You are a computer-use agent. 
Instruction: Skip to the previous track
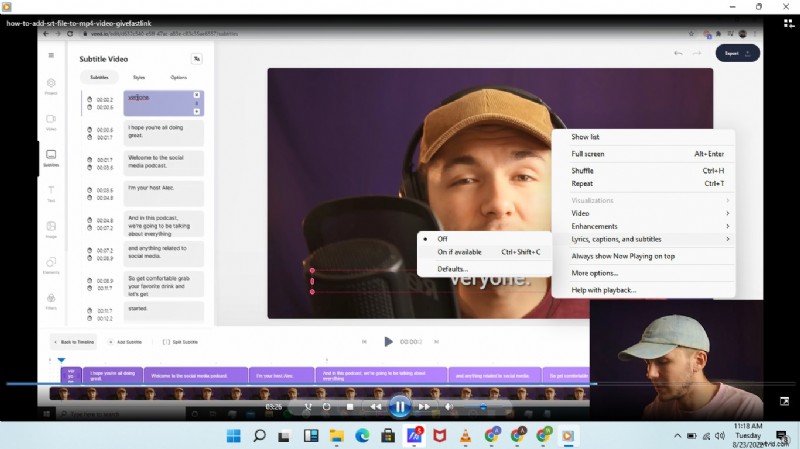point(375,407)
